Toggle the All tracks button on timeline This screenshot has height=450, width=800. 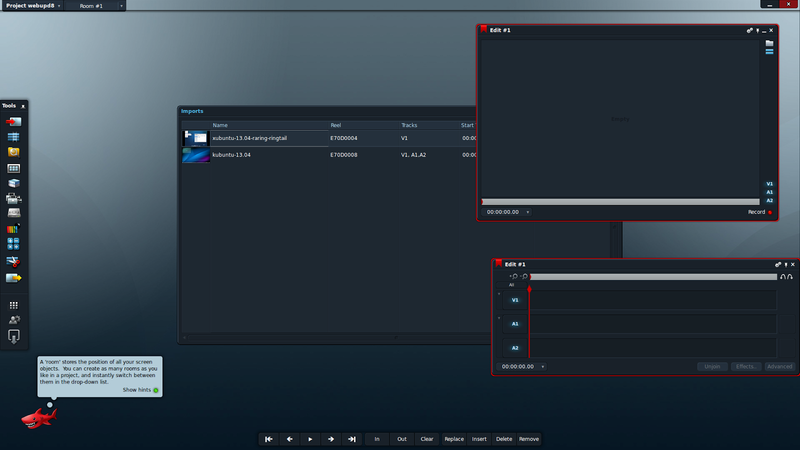[511, 285]
